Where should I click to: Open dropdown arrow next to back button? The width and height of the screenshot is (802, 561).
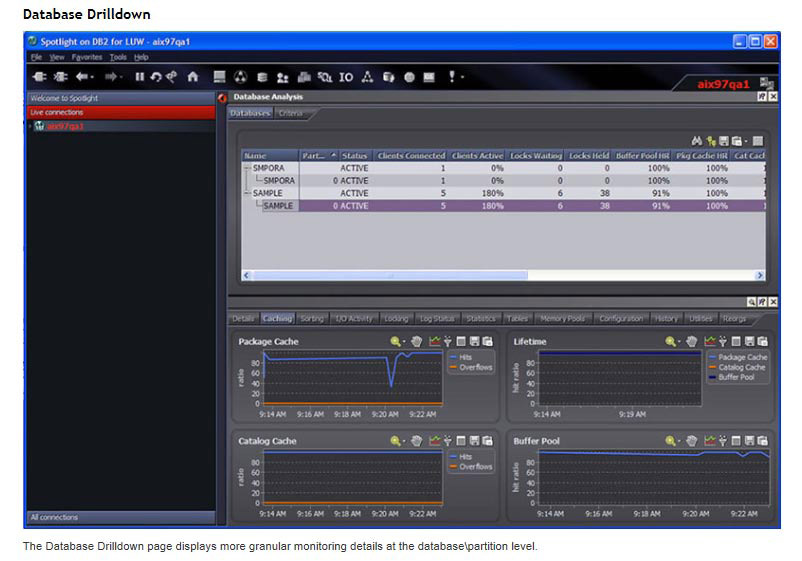click(92, 77)
